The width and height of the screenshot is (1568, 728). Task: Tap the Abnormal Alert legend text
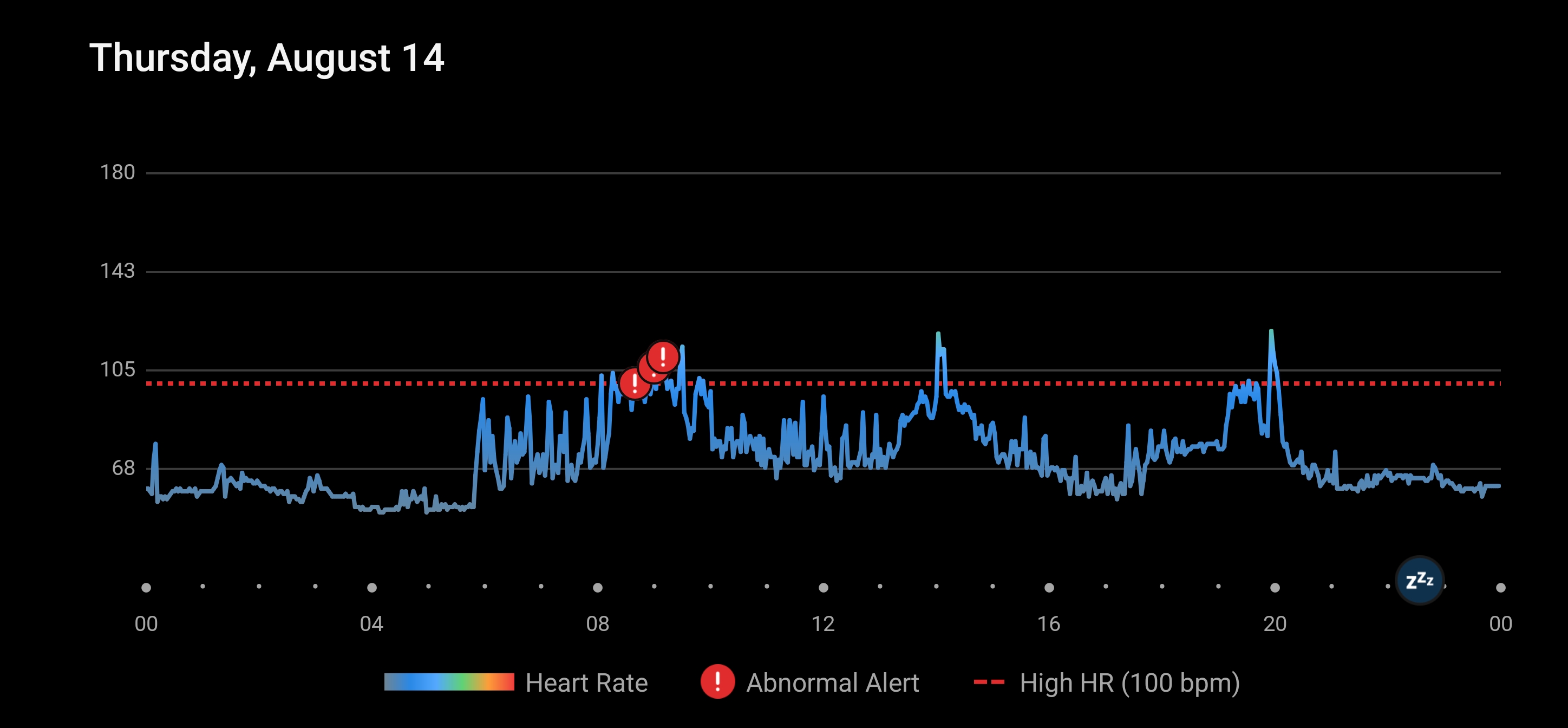click(832, 682)
